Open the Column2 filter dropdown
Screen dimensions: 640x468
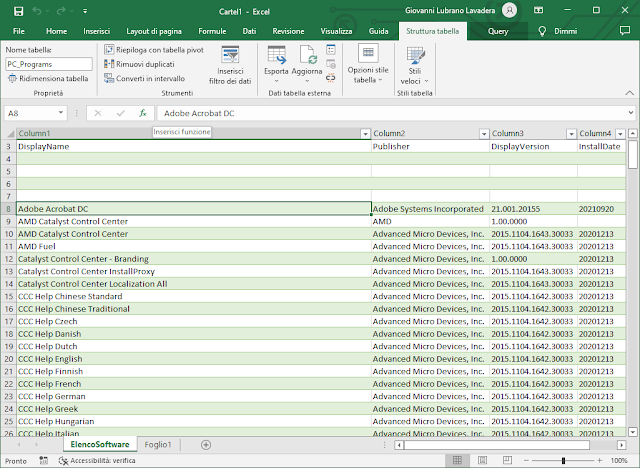[x=484, y=134]
